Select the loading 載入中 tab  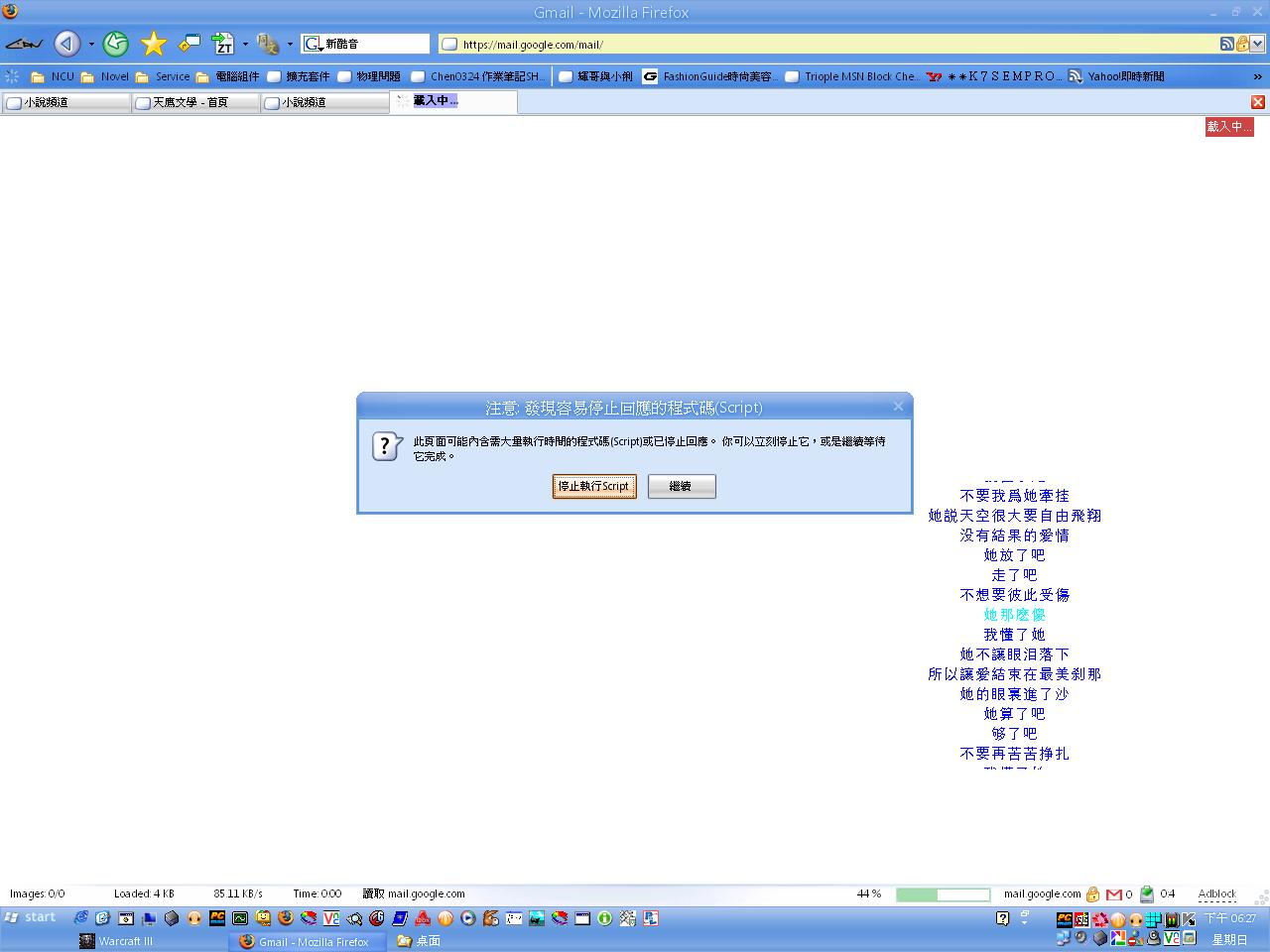pos(453,101)
